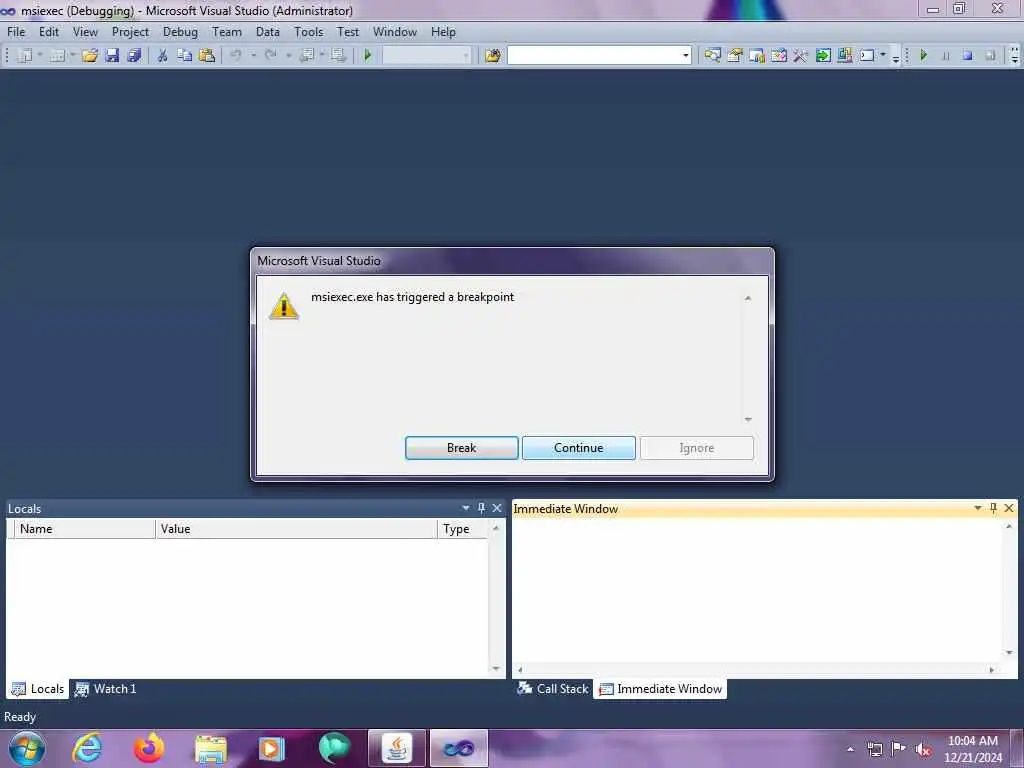Image resolution: width=1024 pixels, height=768 pixels.
Task: Open the Window menu
Action: tap(394, 31)
